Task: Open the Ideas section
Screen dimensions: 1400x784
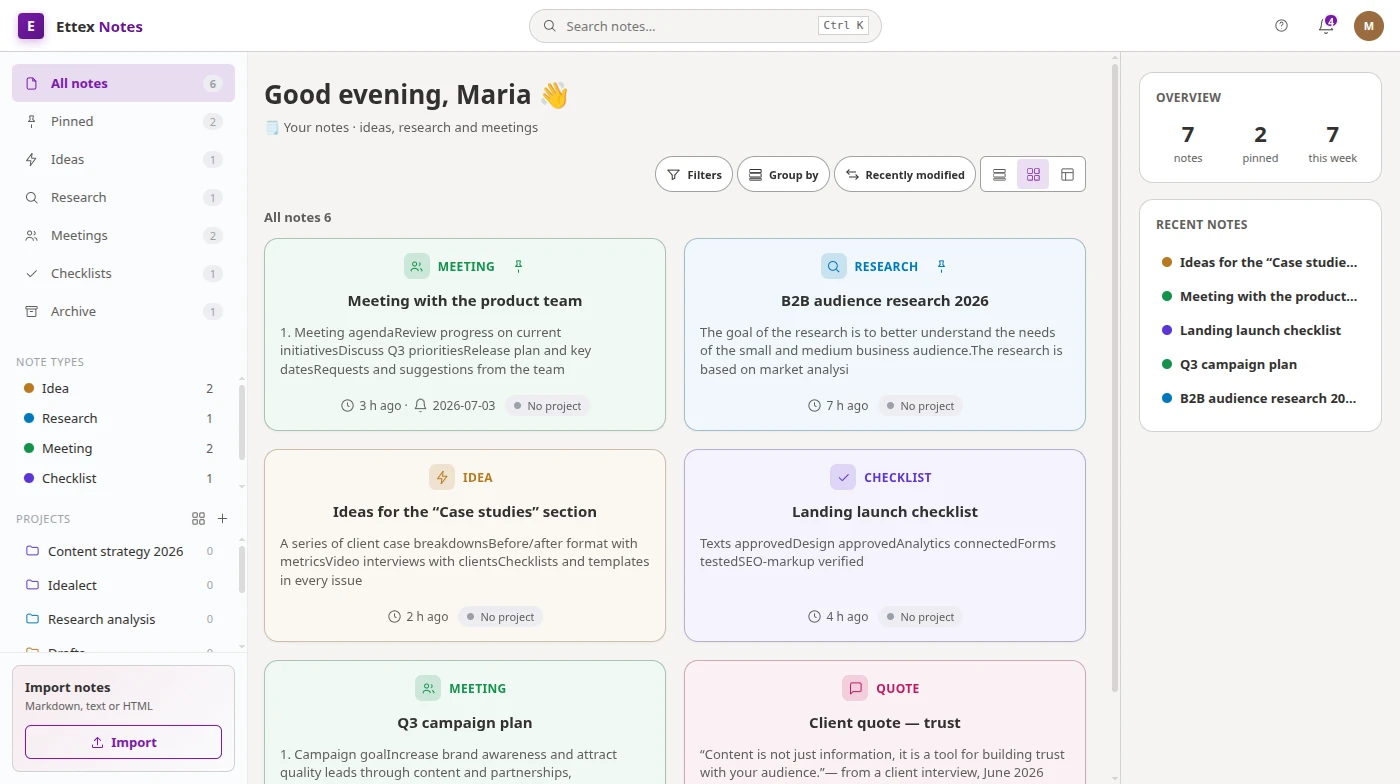Action: [123, 159]
